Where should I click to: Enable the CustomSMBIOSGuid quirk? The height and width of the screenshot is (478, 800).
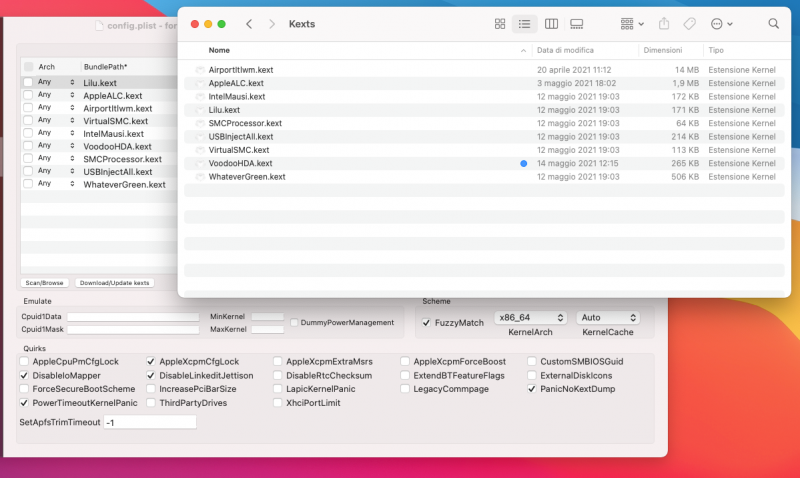point(532,361)
